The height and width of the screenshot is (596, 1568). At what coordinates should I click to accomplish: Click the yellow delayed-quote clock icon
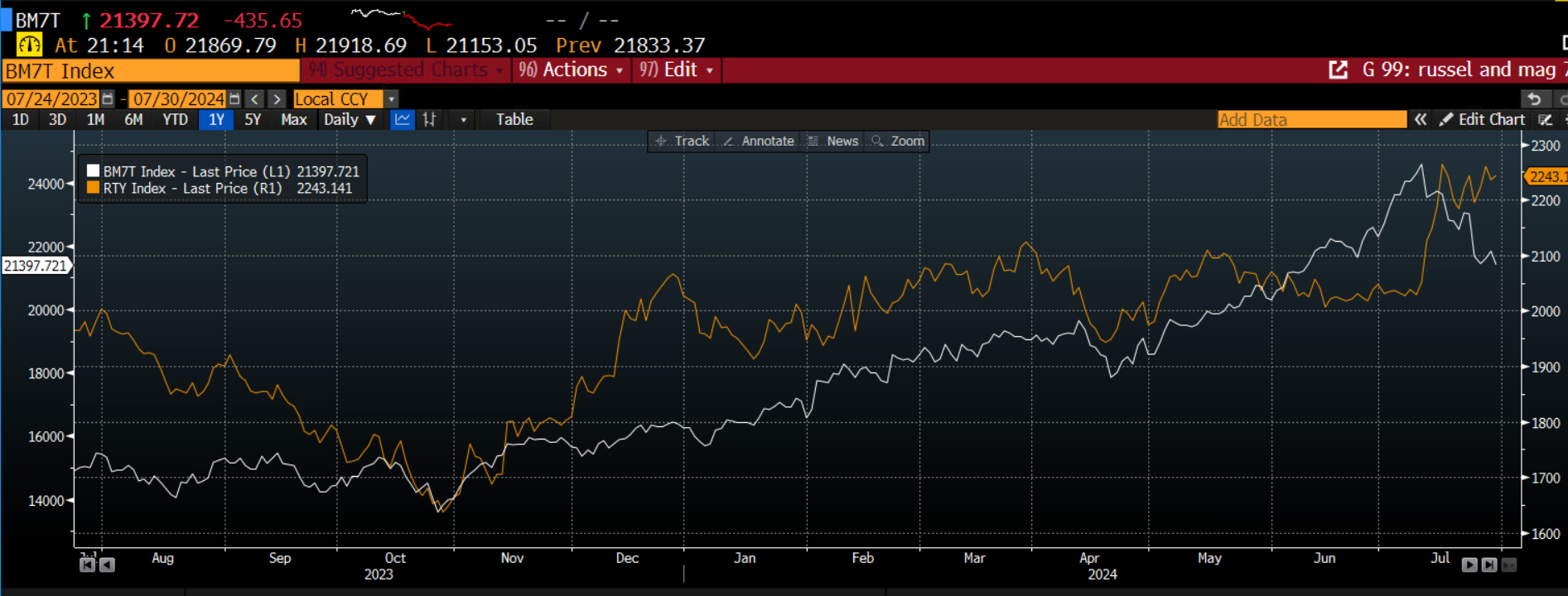[29, 45]
